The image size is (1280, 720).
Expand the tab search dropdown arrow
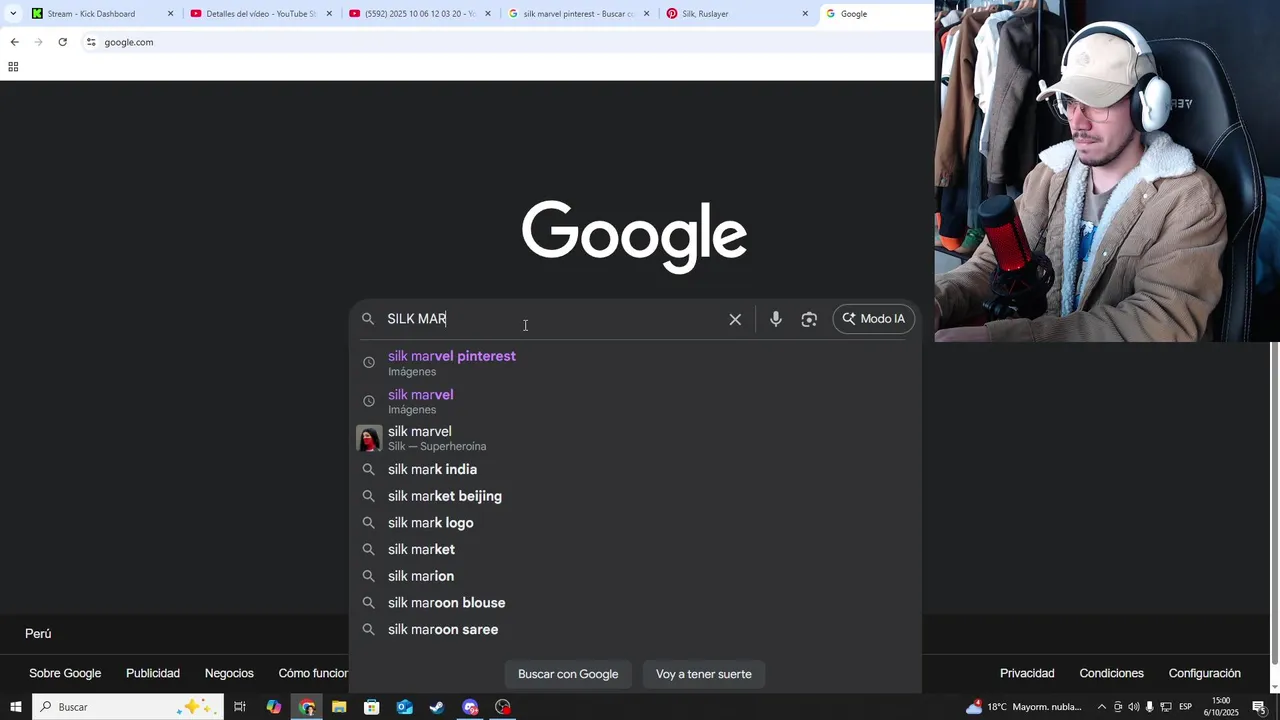(13, 14)
